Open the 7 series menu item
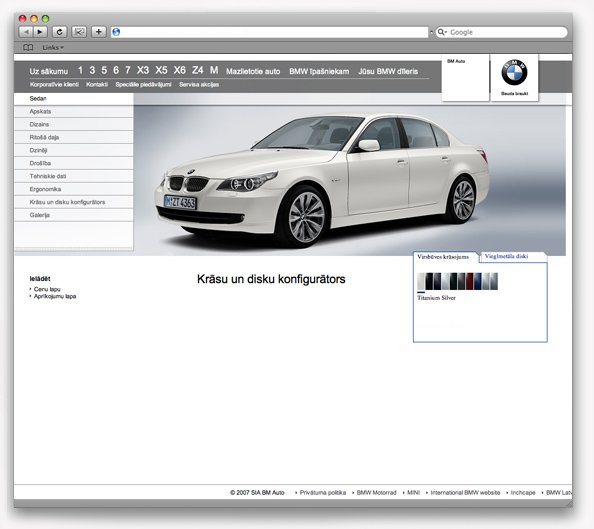Viewport: 594px width, 529px height. 128,70
